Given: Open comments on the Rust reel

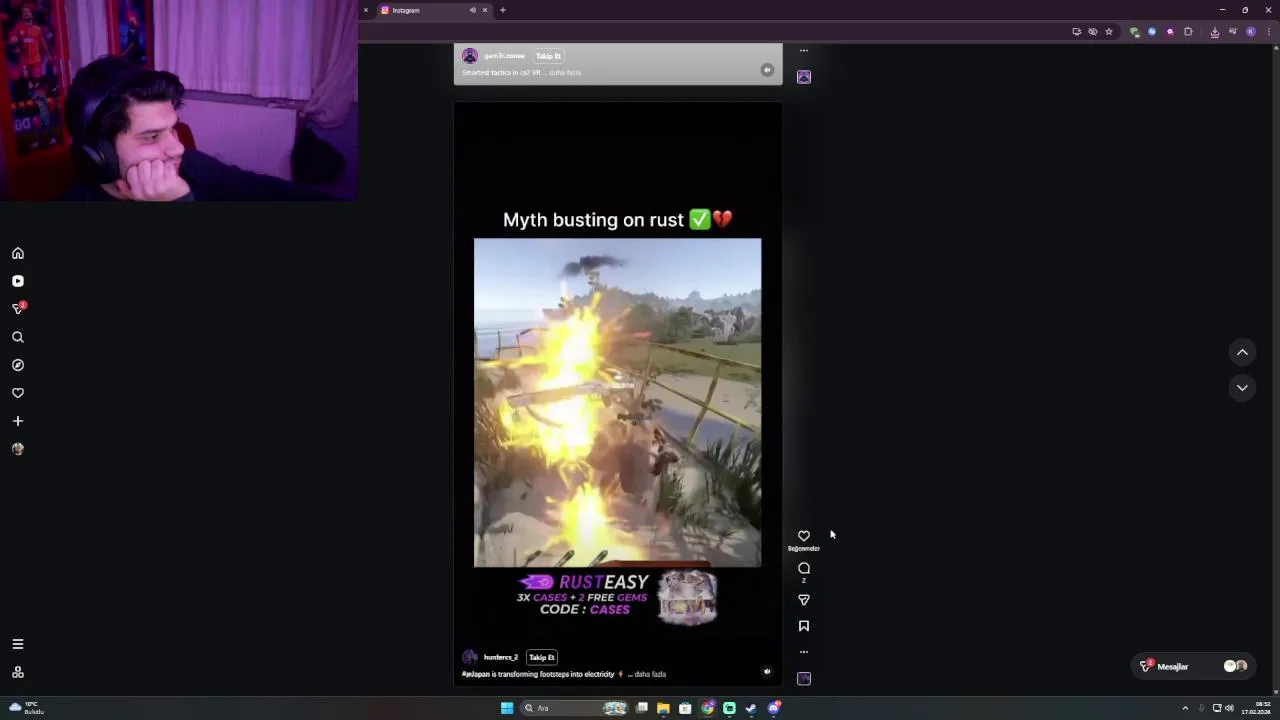Looking at the screenshot, I should [804, 569].
